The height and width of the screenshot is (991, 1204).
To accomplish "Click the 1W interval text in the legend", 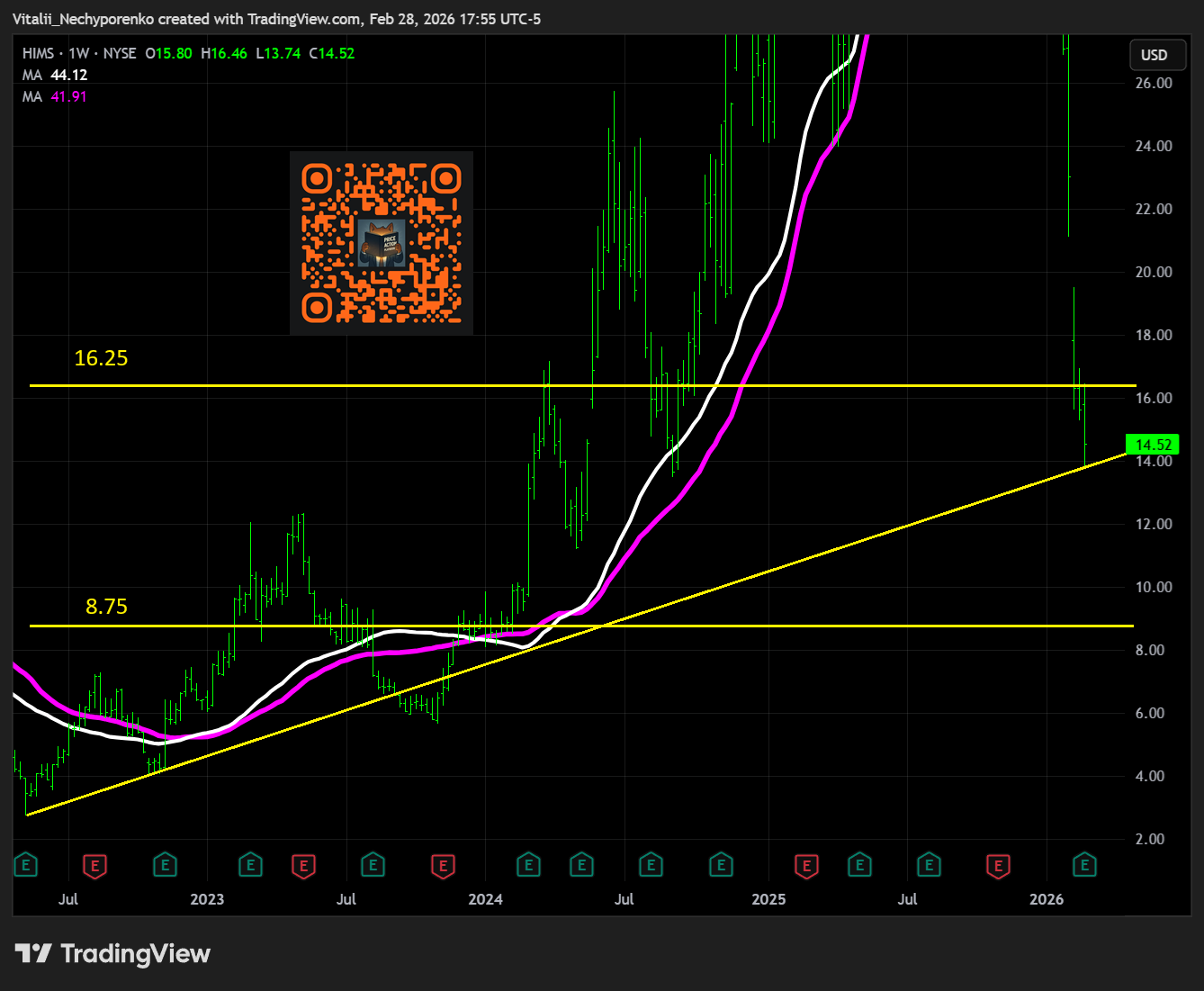I will click(x=78, y=53).
